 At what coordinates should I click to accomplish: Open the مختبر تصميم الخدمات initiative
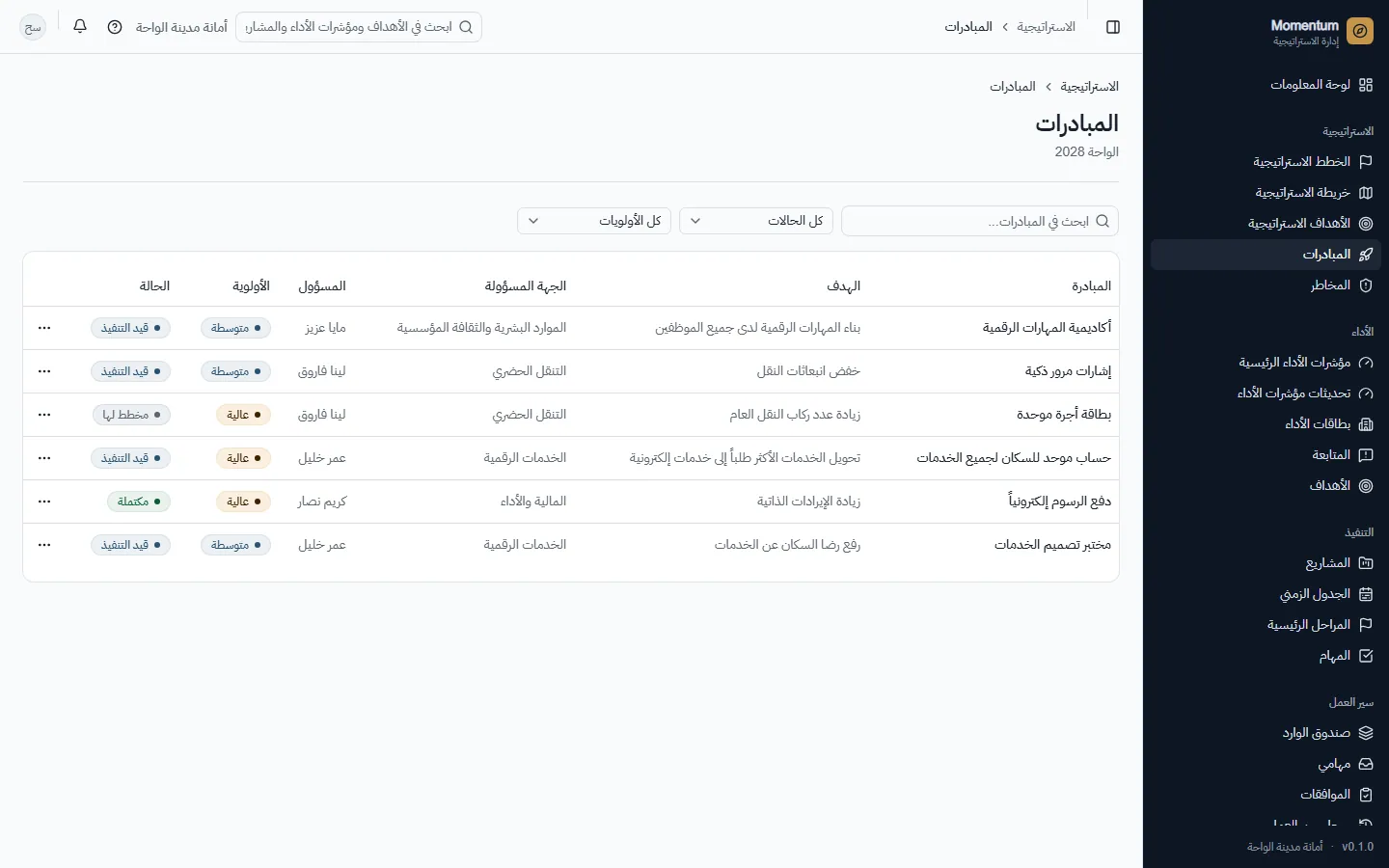coord(1052,545)
